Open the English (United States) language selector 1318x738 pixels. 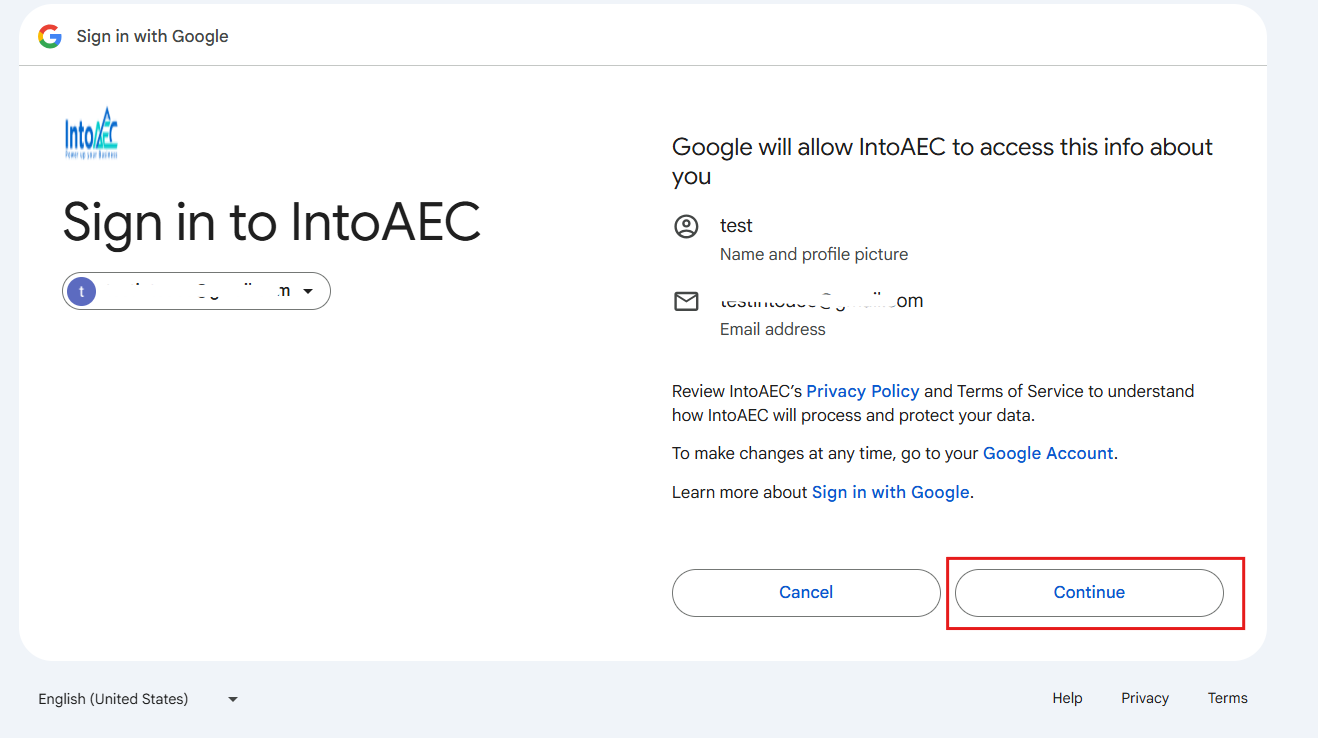click(x=113, y=699)
